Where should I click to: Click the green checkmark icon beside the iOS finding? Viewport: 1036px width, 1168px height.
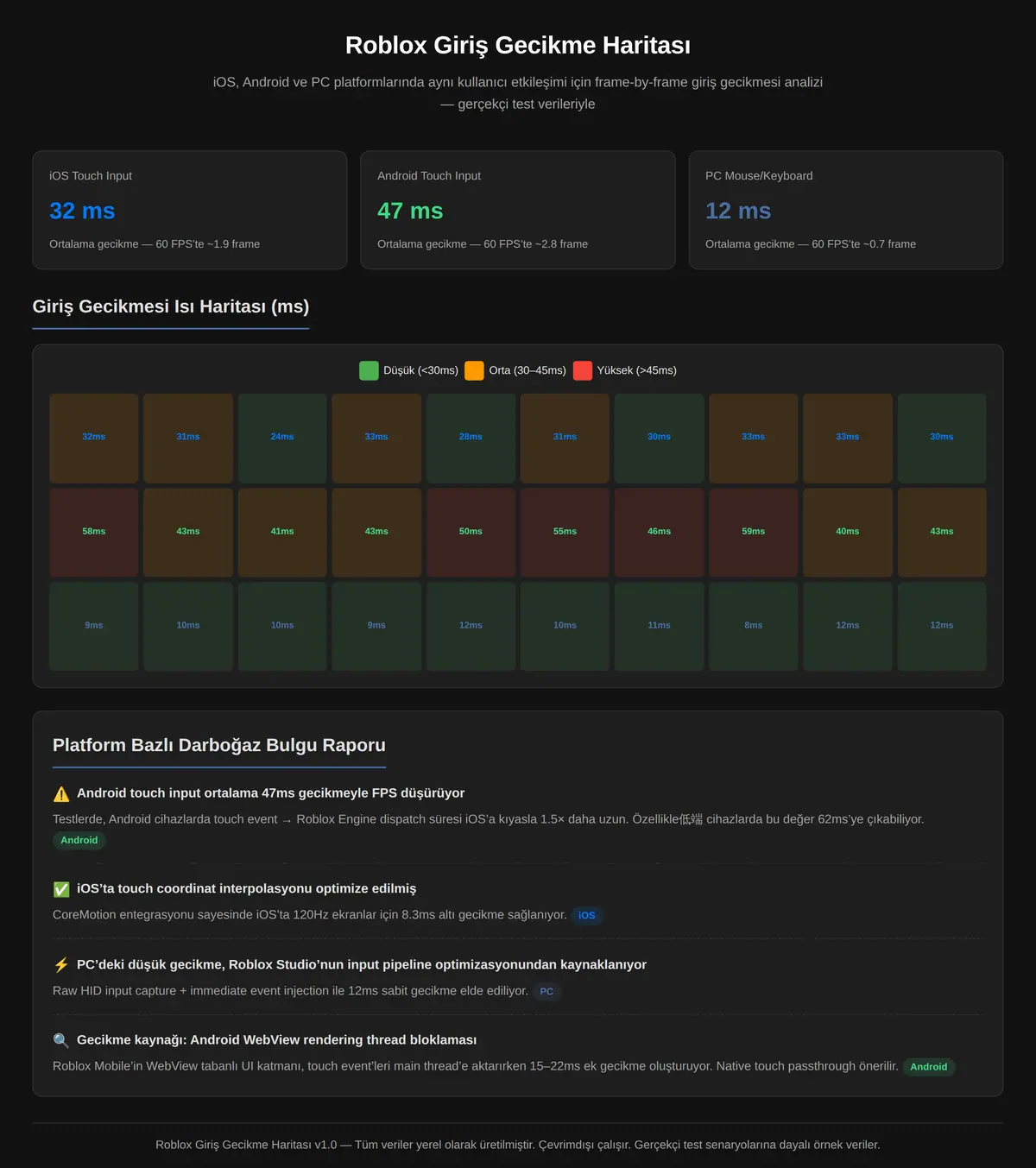tap(61, 889)
